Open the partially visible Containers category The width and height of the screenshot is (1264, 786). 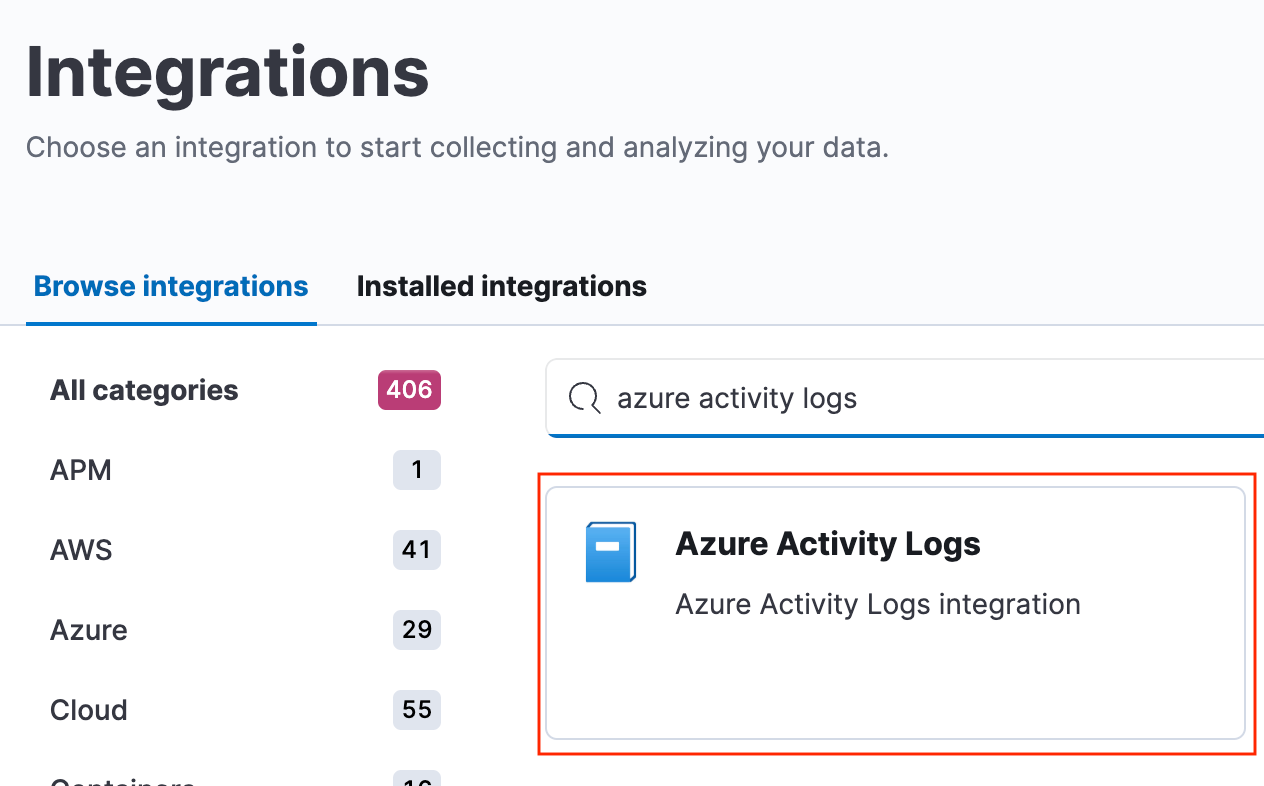(x=122, y=780)
